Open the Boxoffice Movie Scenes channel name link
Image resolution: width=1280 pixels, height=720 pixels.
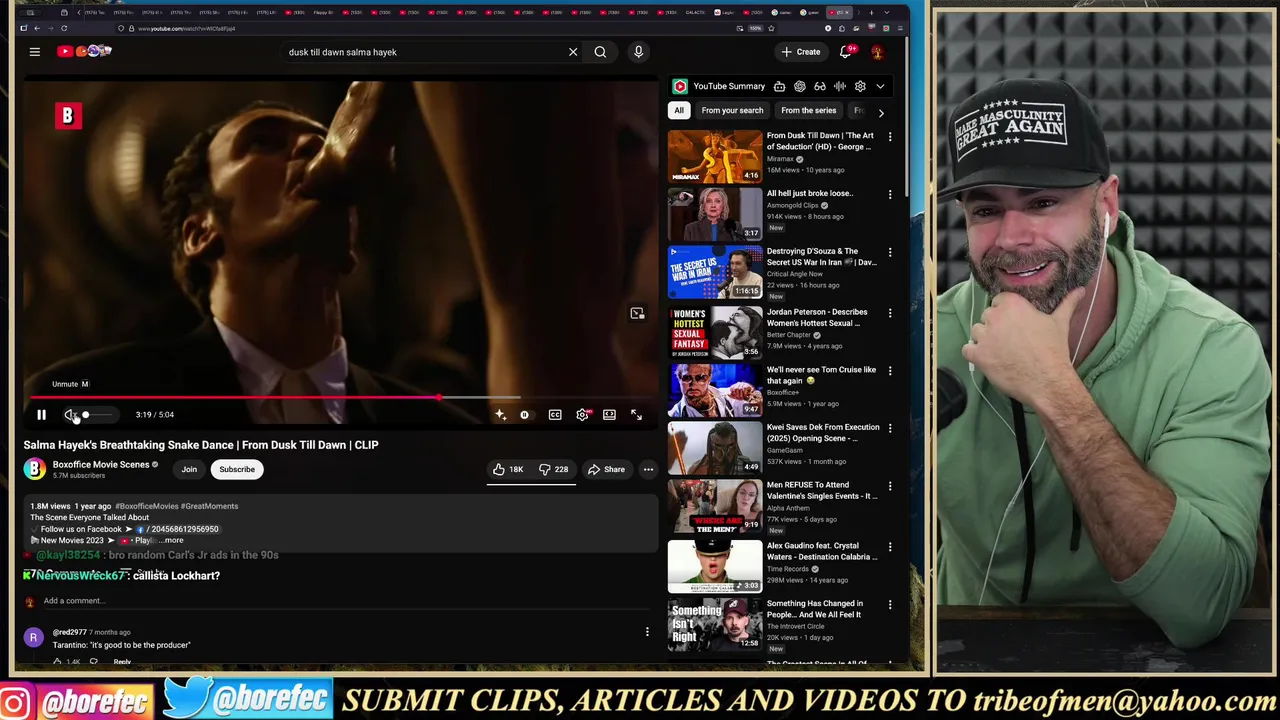click(x=101, y=464)
